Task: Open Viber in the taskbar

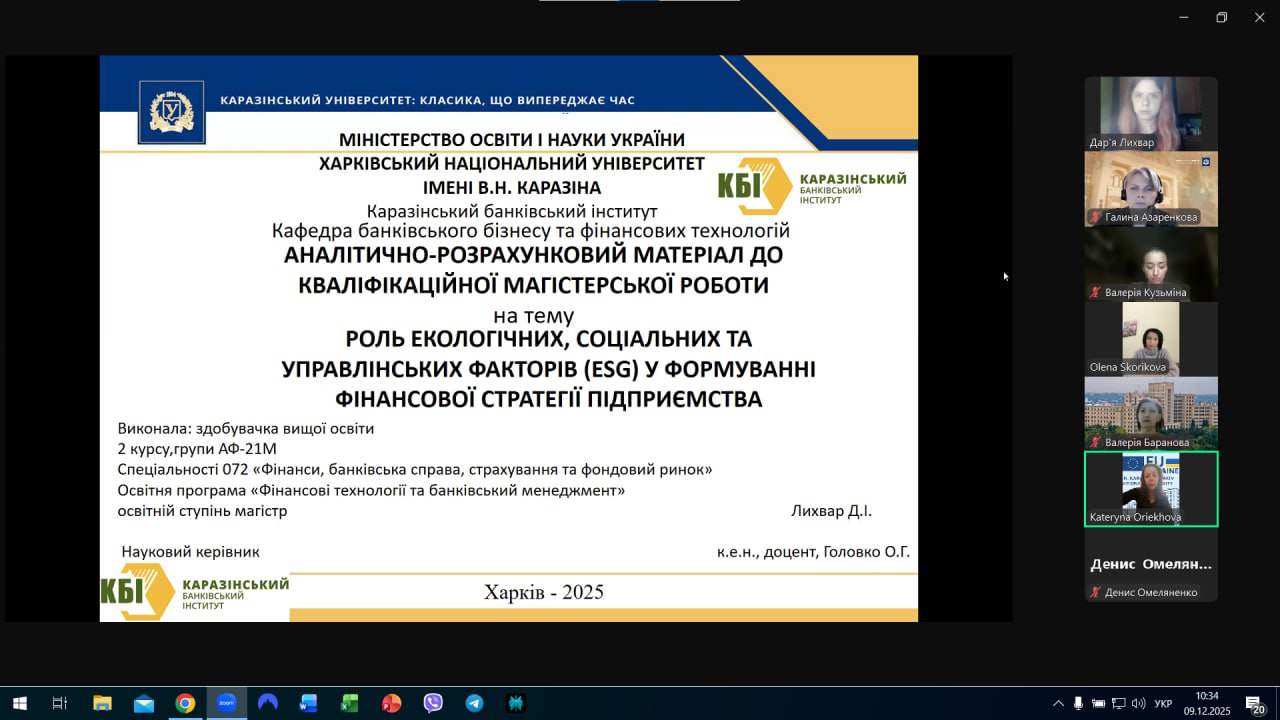Action: (433, 703)
